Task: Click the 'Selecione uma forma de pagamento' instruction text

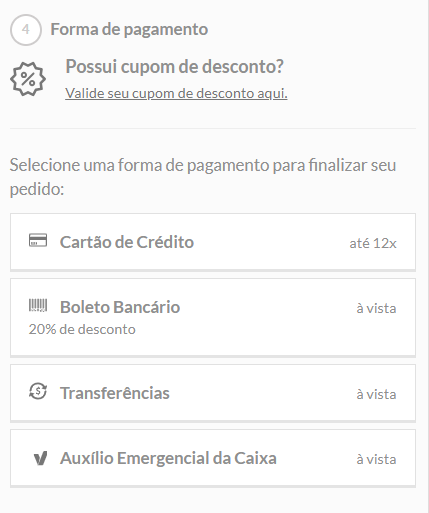Action: [203, 177]
